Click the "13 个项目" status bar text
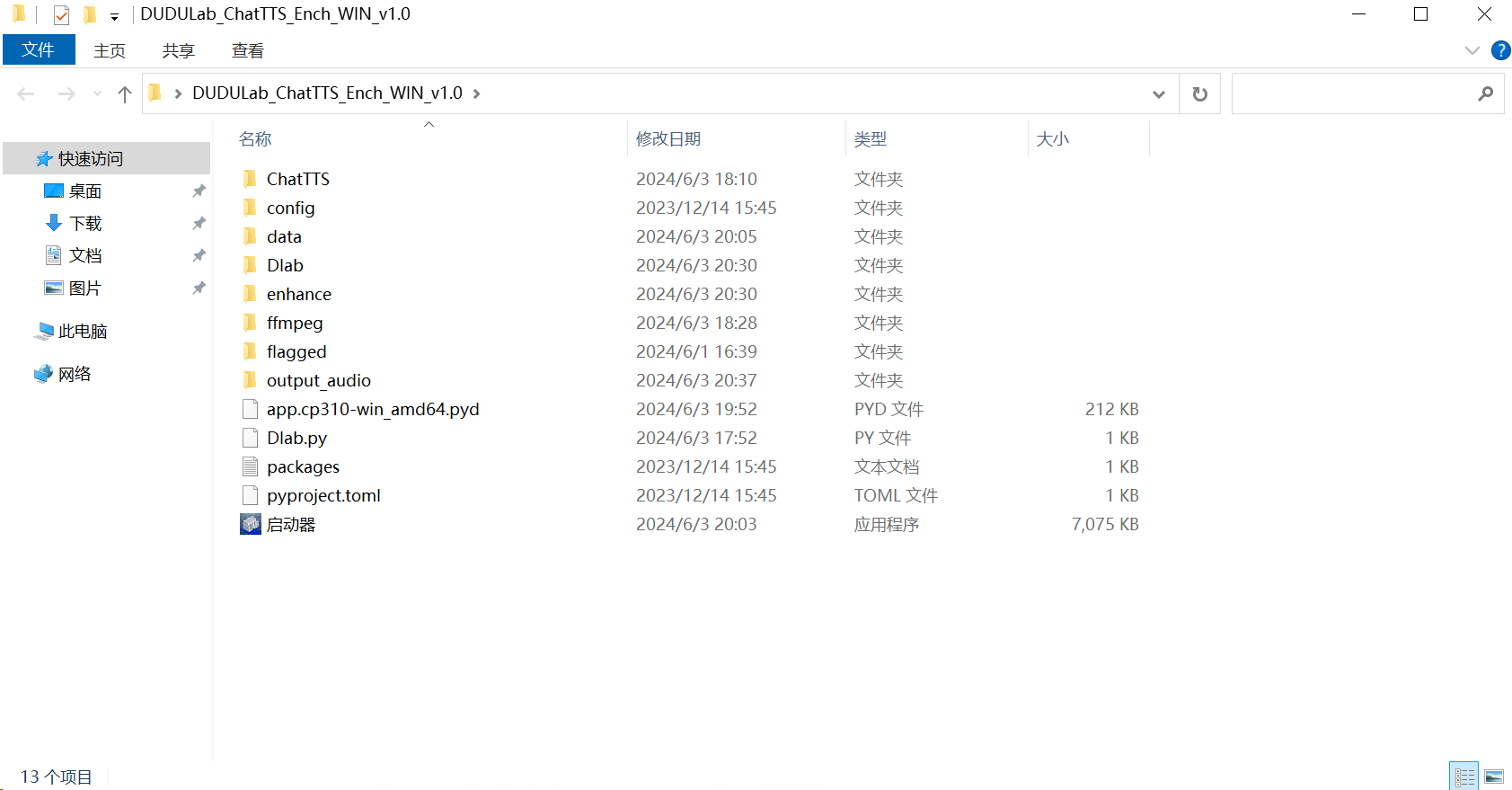 click(x=57, y=777)
